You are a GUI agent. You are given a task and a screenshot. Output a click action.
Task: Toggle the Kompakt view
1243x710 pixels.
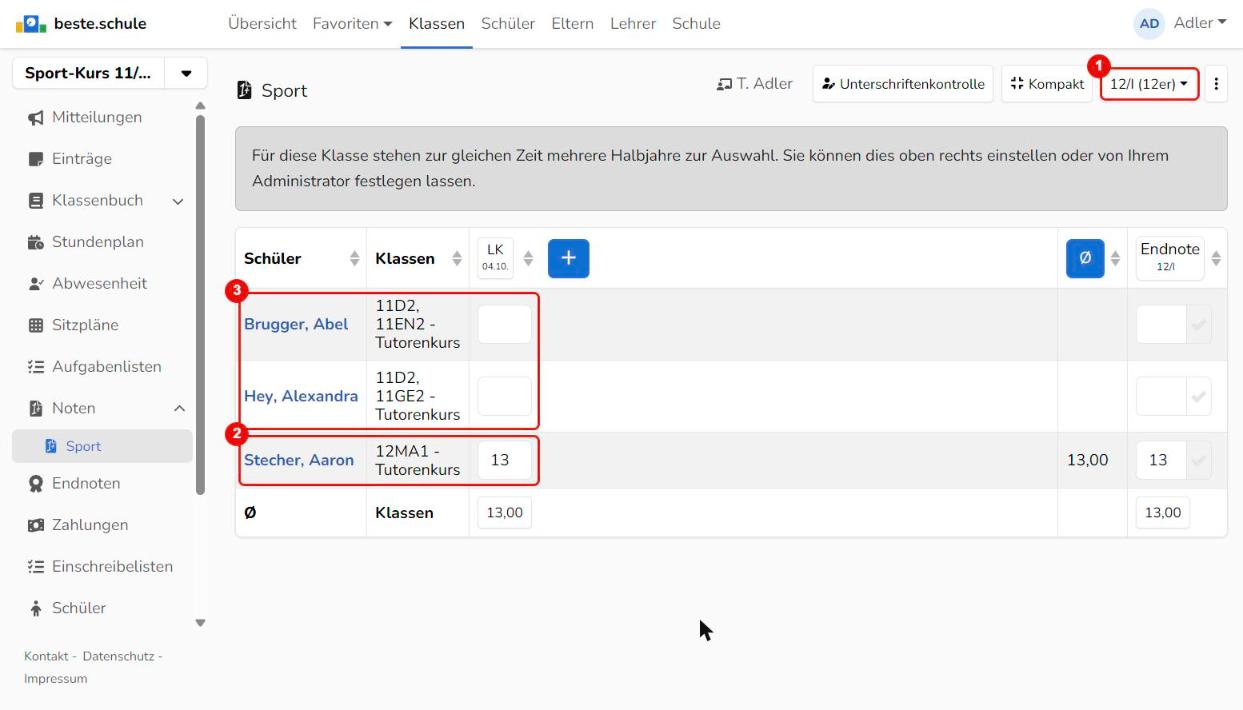1047,85
